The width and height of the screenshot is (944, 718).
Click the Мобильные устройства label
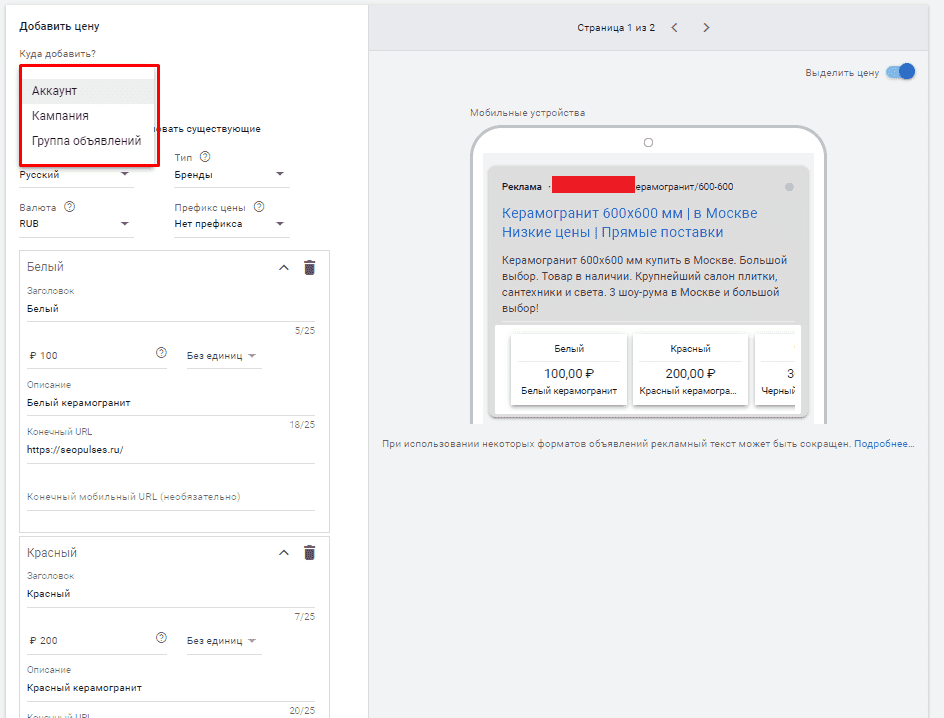527,113
